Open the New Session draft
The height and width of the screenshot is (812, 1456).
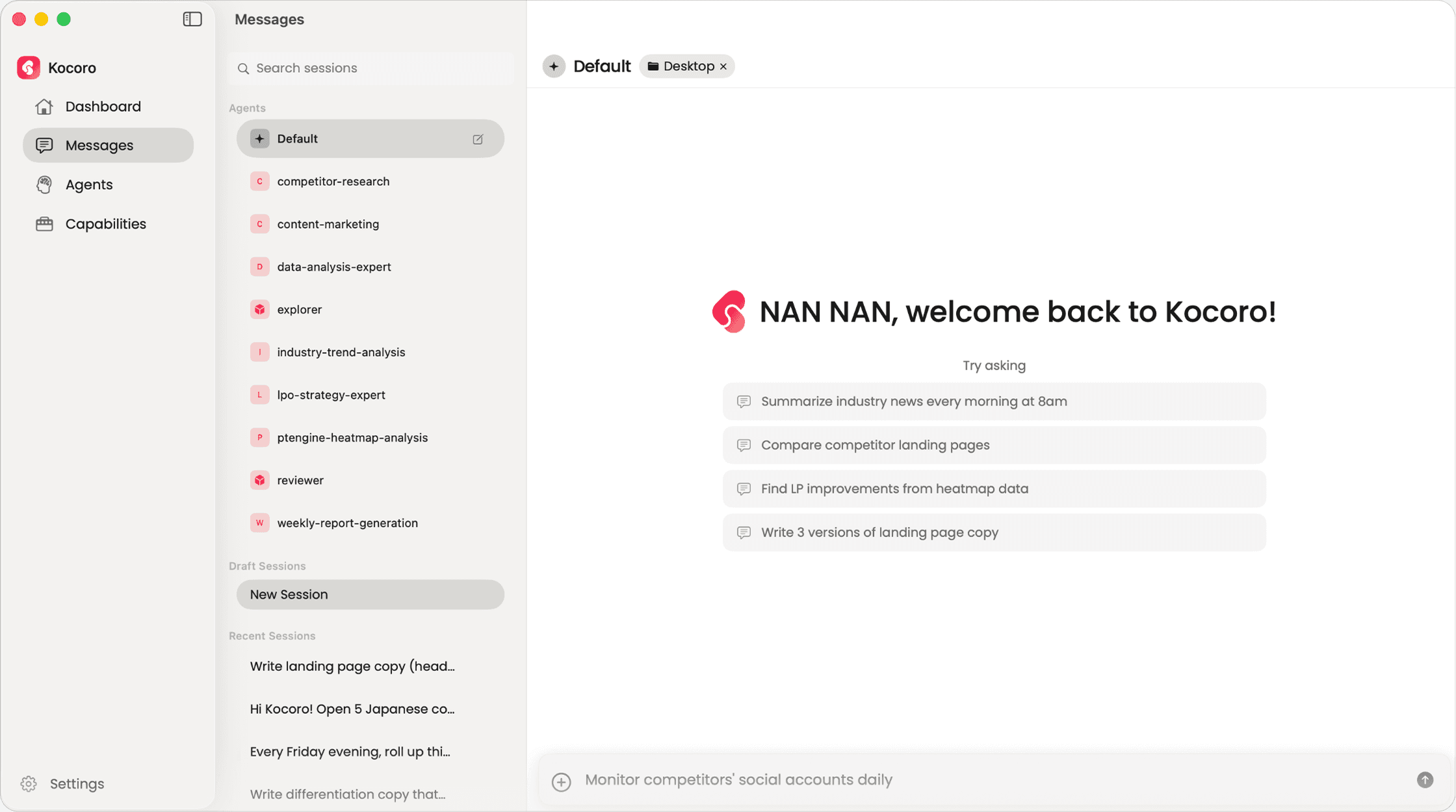[x=370, y=594]
